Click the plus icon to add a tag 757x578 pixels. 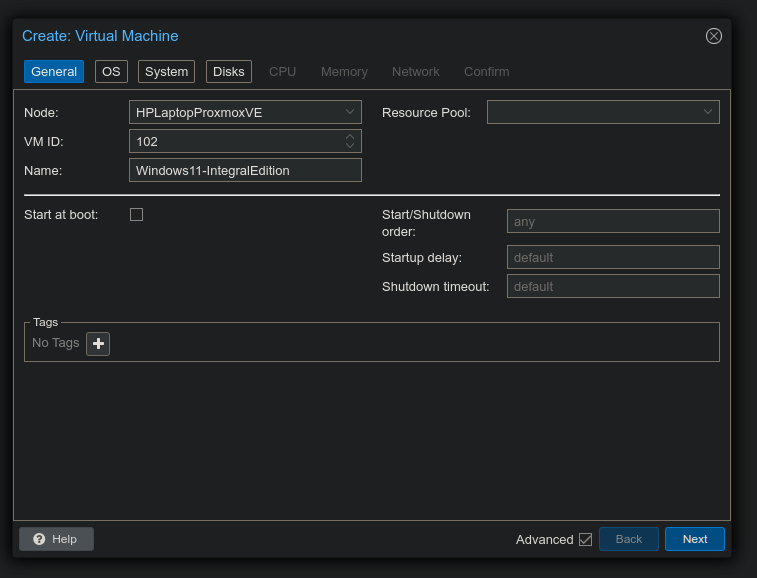tap(98, 344)
